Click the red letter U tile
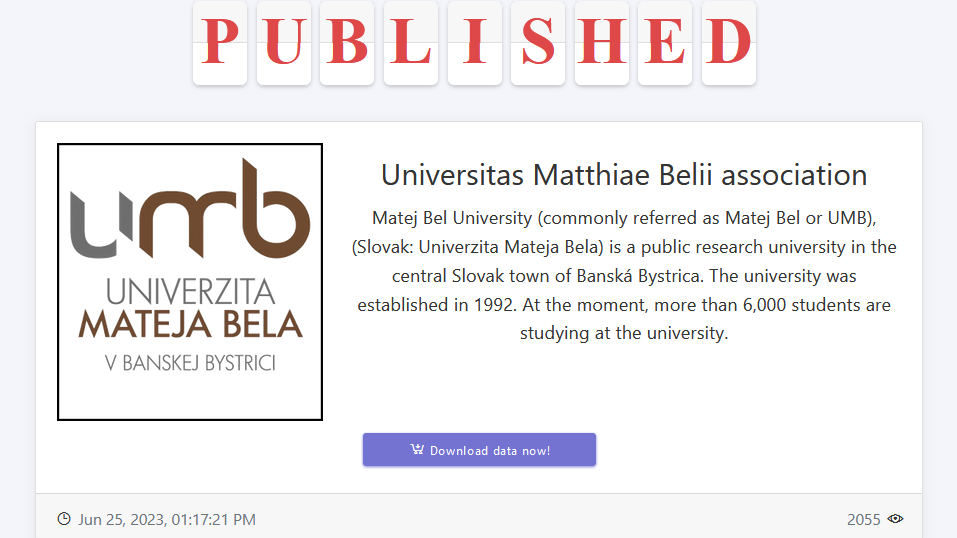Viewport: 957px width, 538px height. click(x=284, y=43)
